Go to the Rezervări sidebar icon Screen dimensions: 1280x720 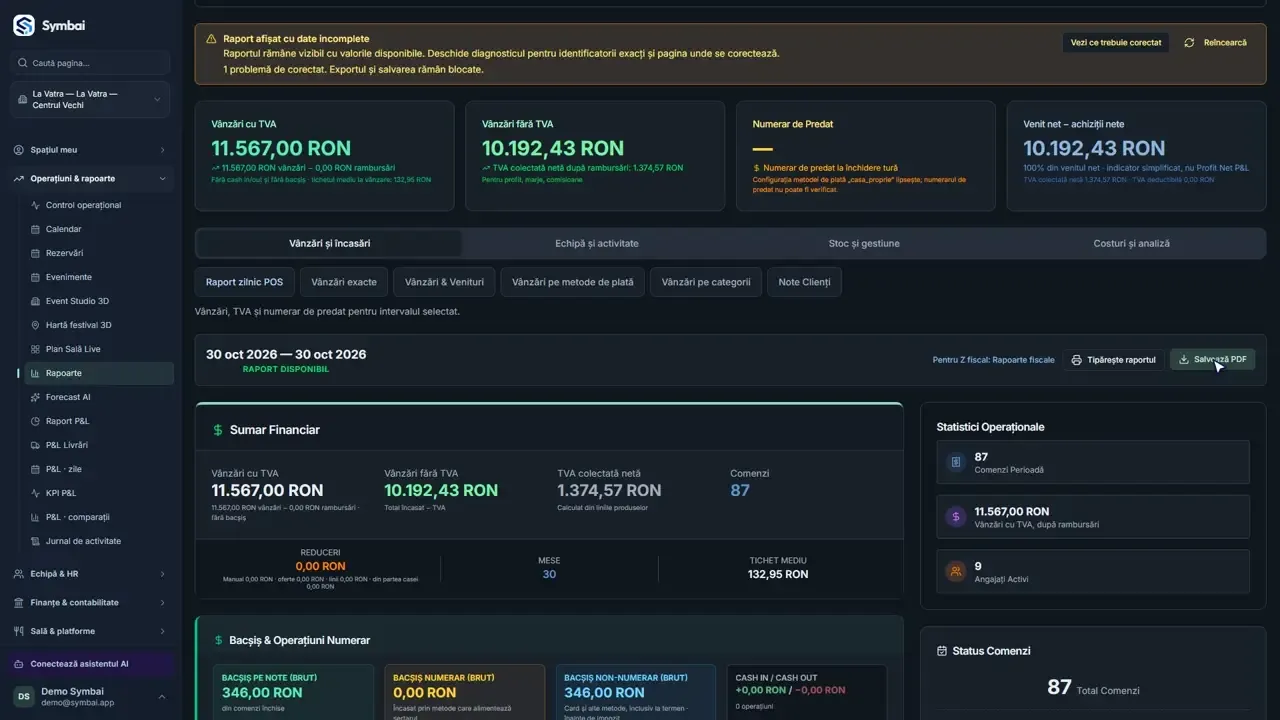pos(36,253)
